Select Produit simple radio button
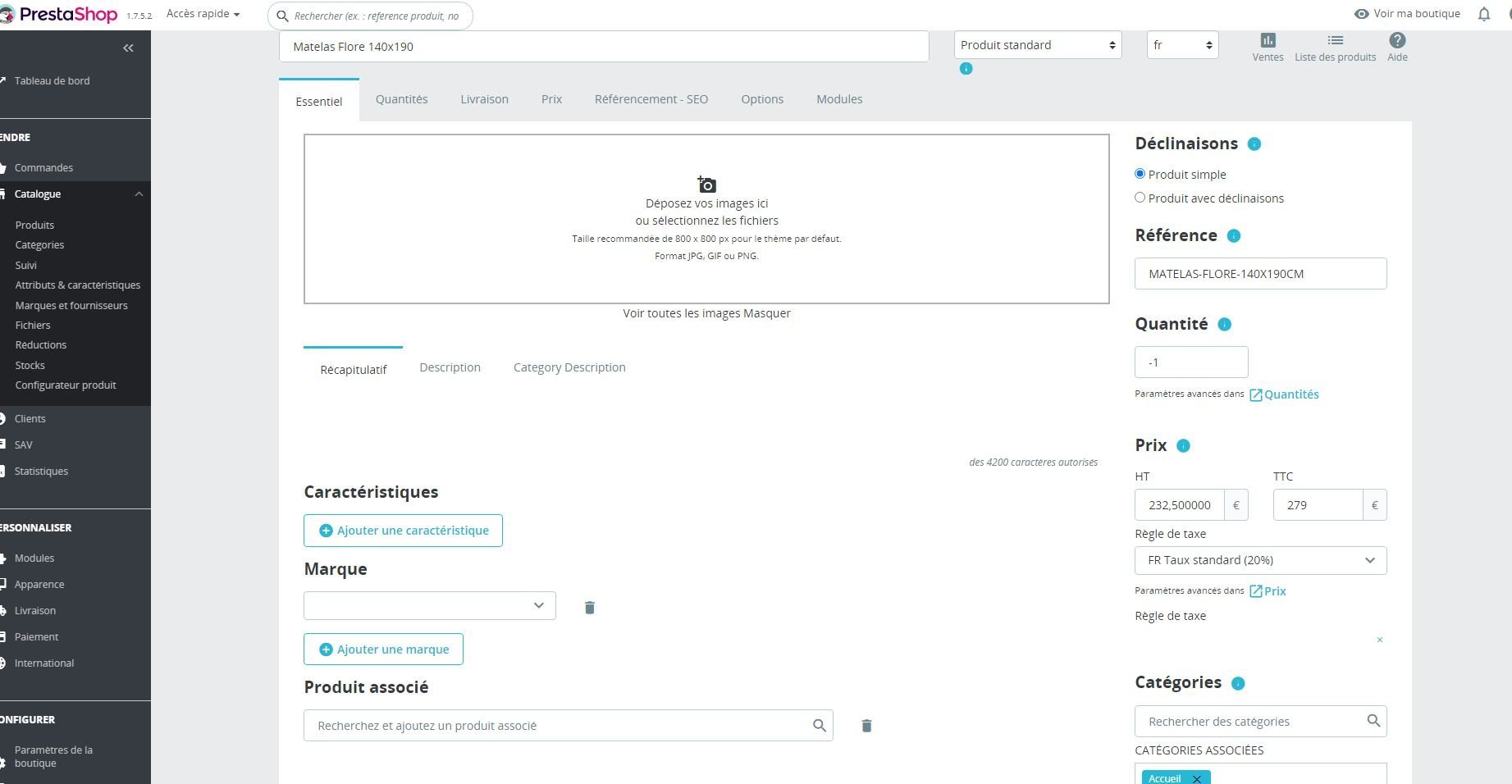This screenshot has width=1512, height=784. [1140, 174]
